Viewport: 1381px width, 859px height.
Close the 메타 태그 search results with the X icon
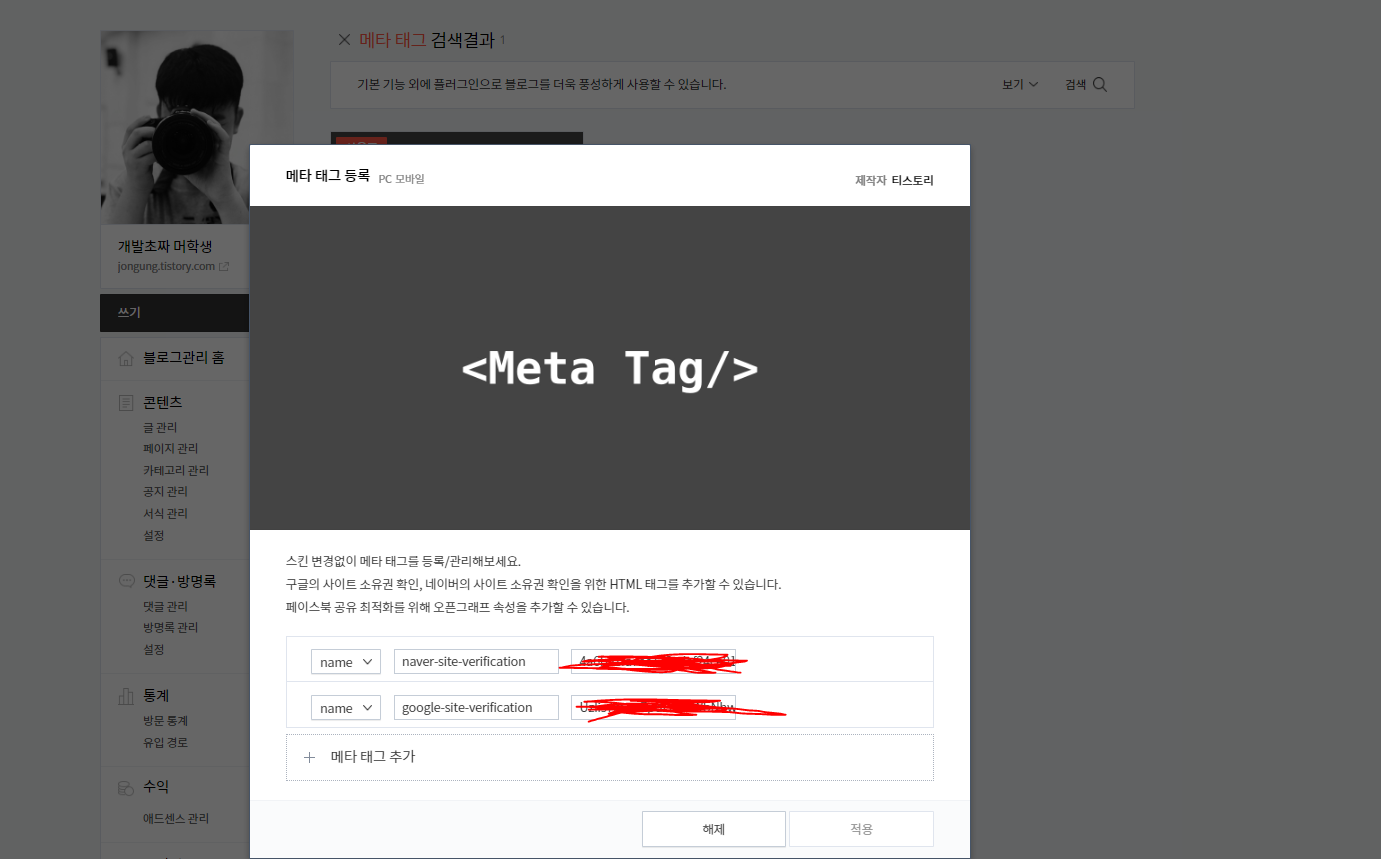point(344,40)
